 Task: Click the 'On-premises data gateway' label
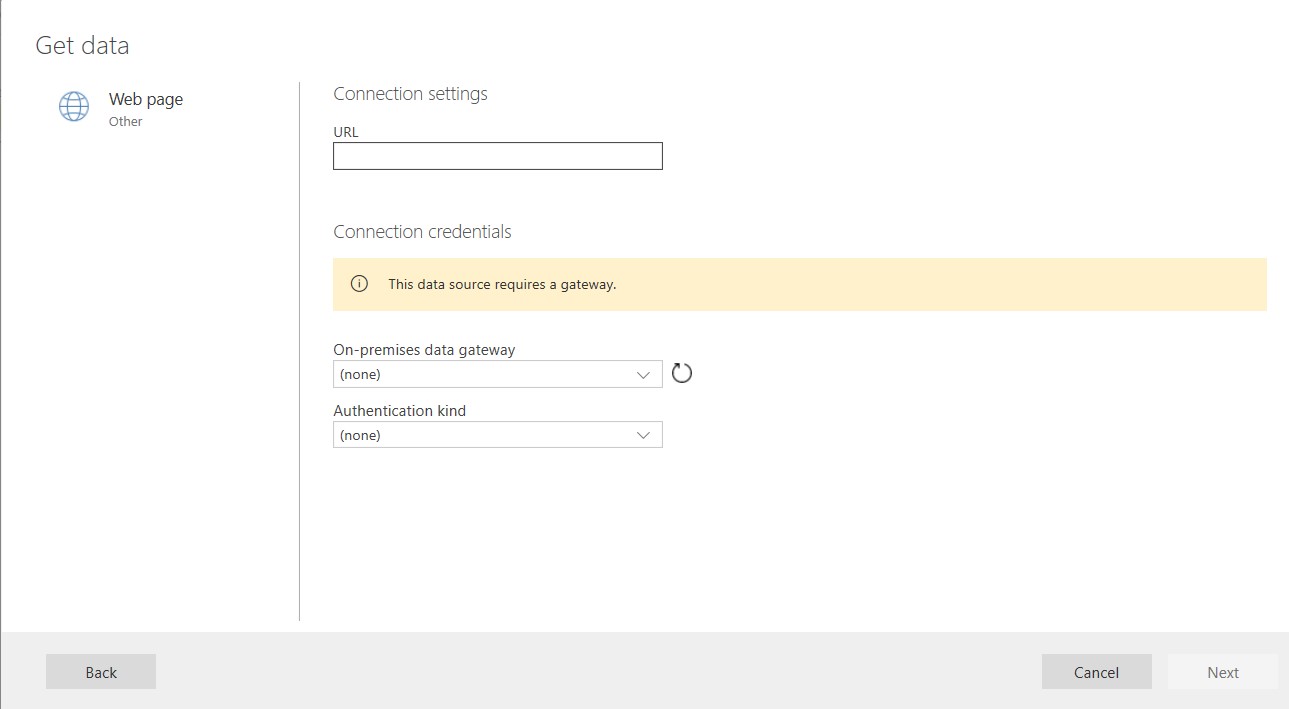tap(424, 350)
